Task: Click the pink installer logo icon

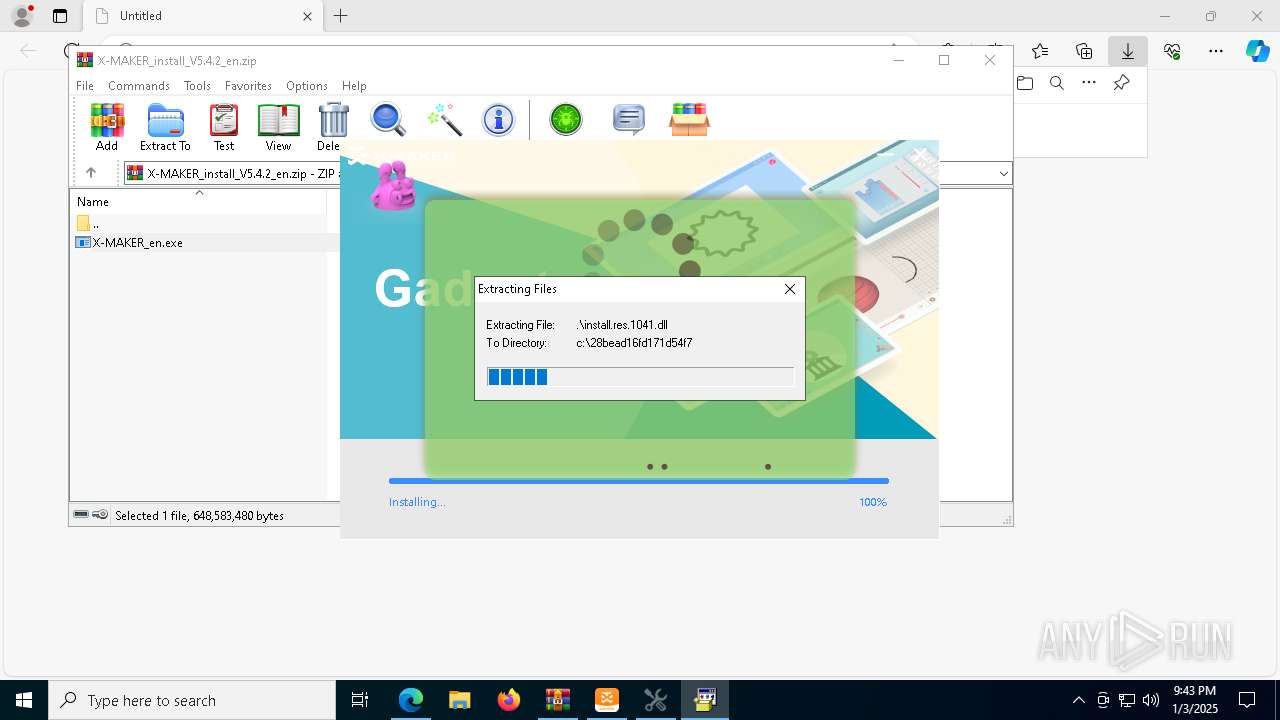Action: [x=393, y=186]
